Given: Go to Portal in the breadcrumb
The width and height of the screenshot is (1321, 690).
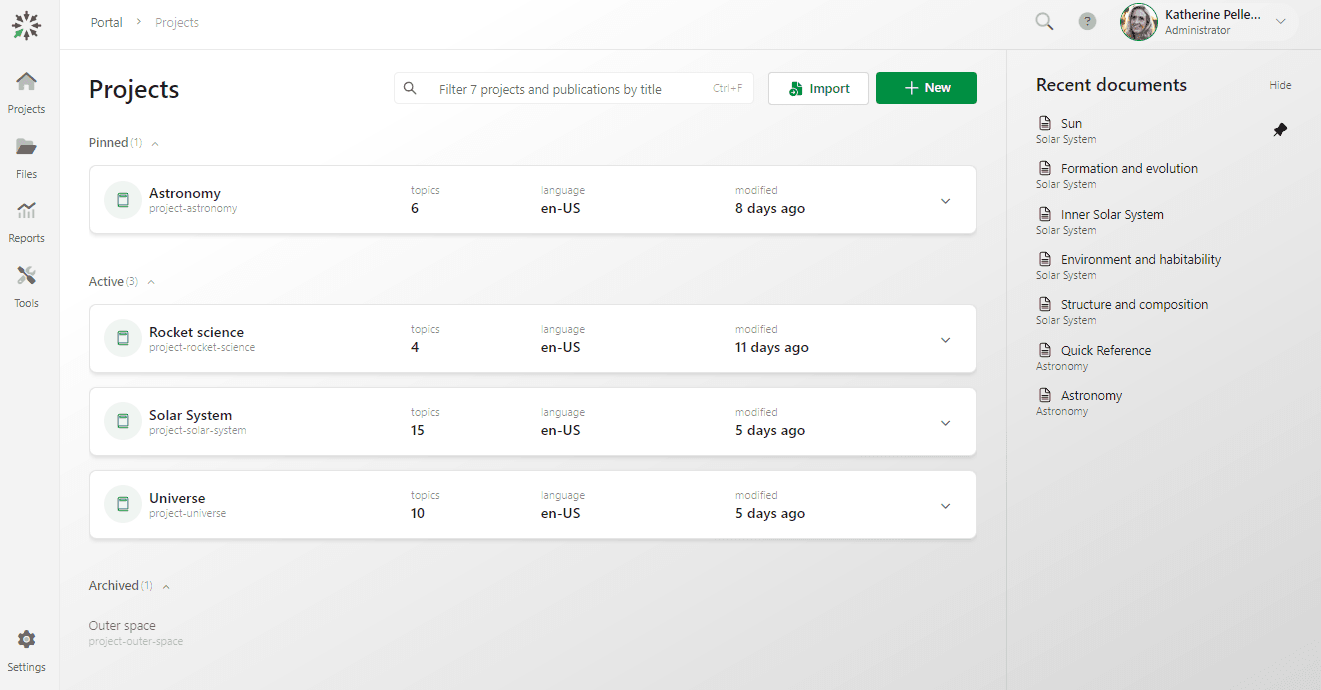Looking at the screenshot, I should [x=106, y=22].
